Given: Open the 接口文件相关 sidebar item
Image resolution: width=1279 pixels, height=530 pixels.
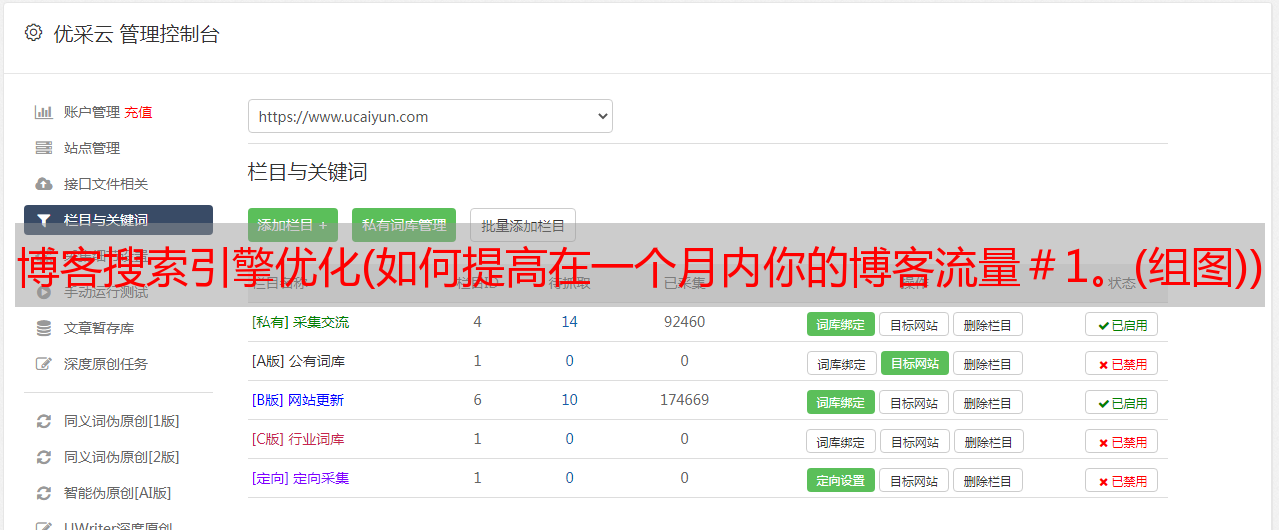Looking at the screenshot, I should [106, 184].
